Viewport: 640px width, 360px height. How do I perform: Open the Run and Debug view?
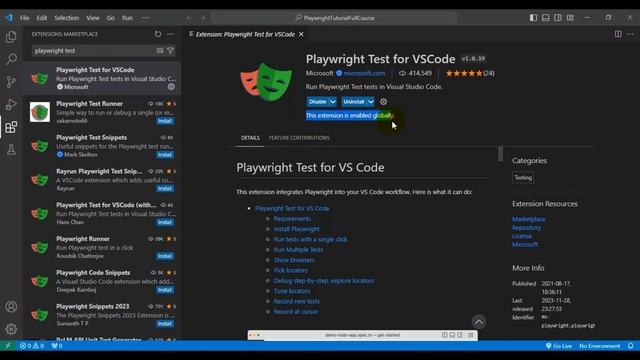[x=11, y=104]
